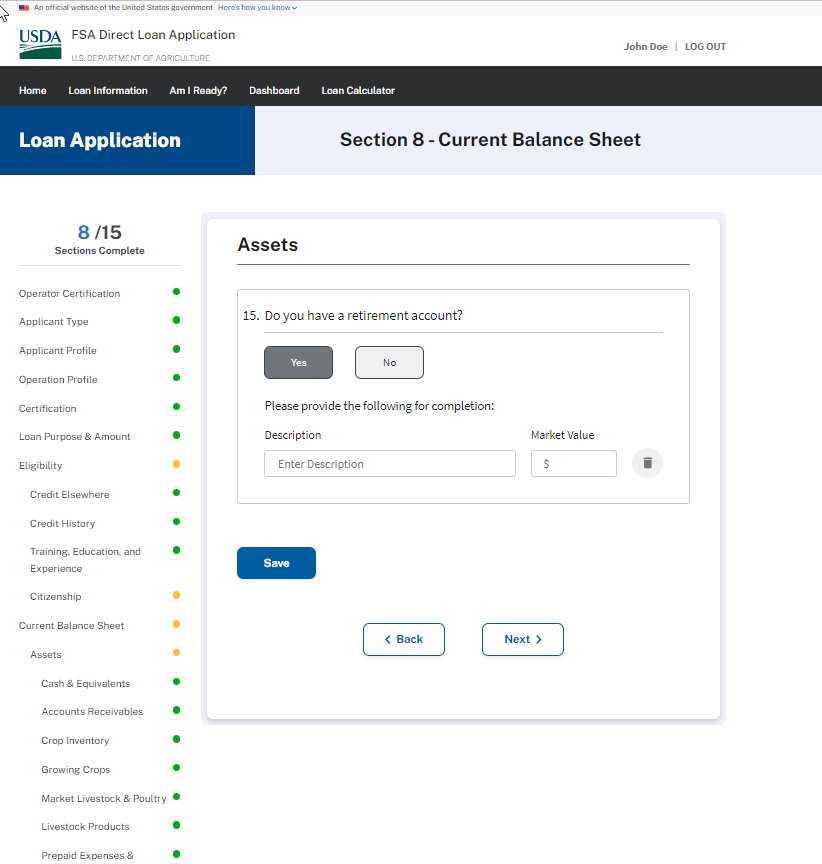This screenshot has height=864, width=822.
Task: Click the Save button
Action: 276,563
